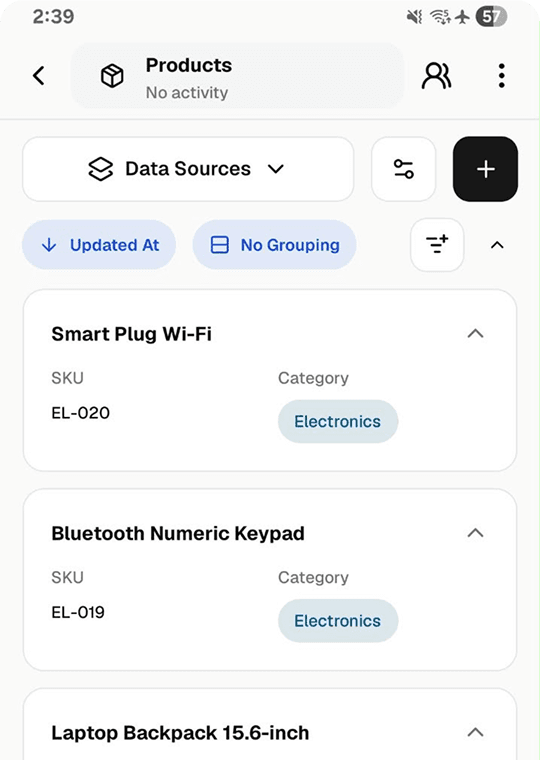Image resolution: width=540 pixels, height=760 pixels.
Task: Open the three-dot overflow menu
Action: pyautogui.click(x=502, y=76)
